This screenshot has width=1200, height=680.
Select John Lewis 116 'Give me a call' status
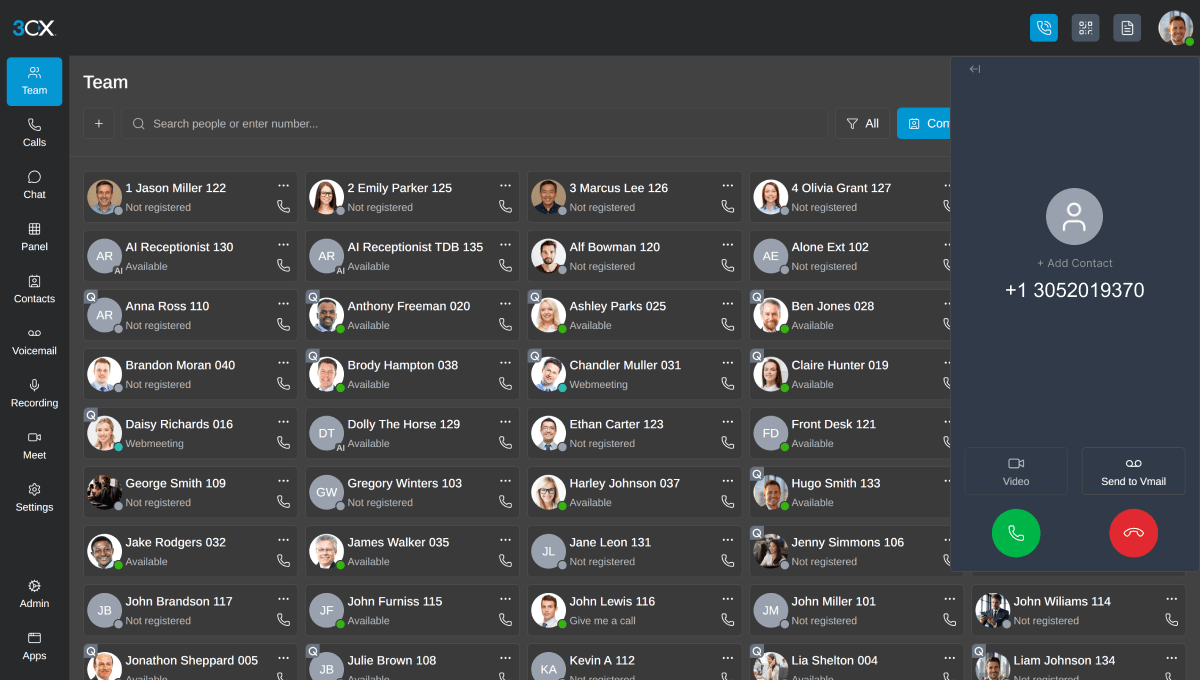[x=602, y=621]
